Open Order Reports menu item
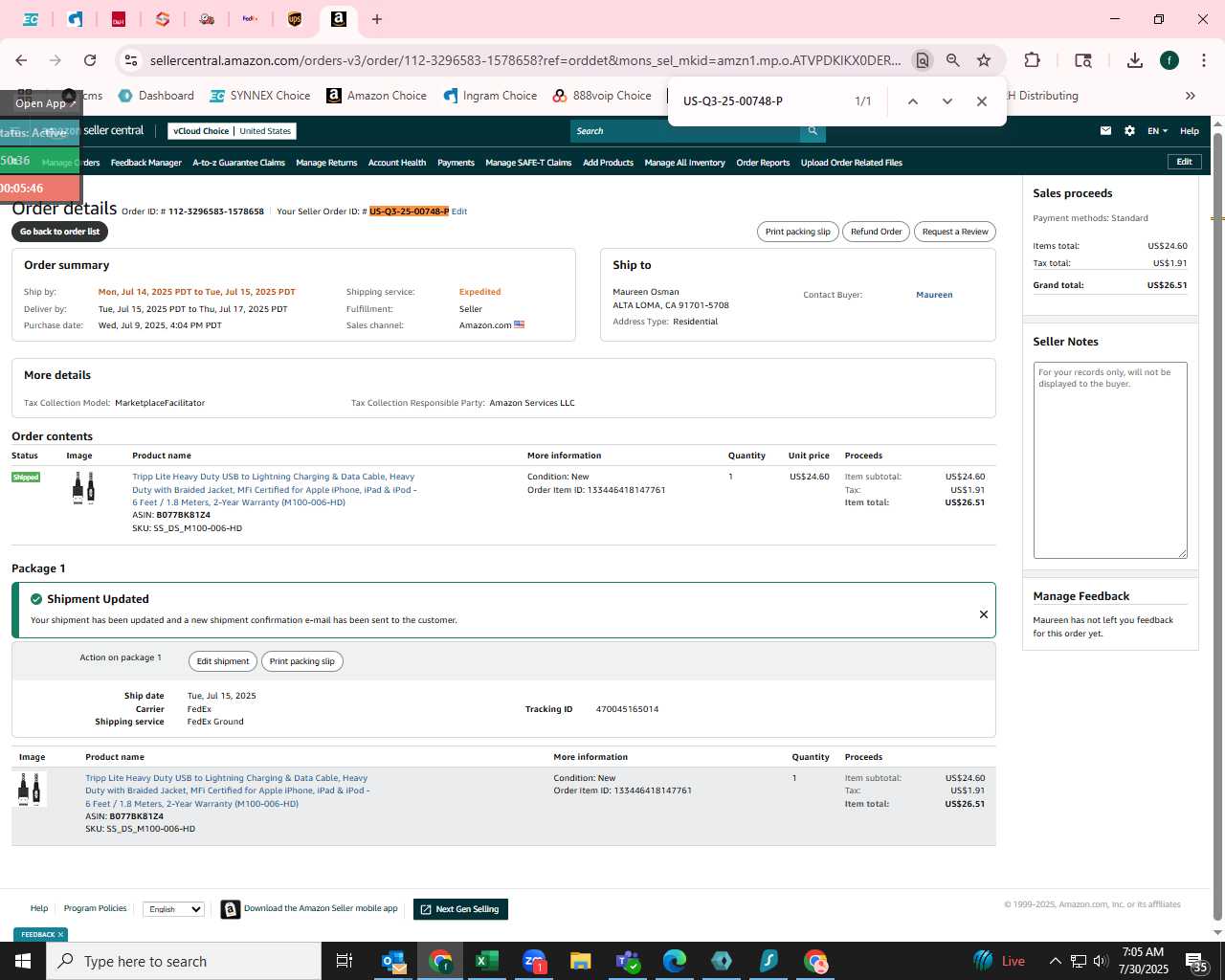Viewport: 1225px width, 980px height. point(763,163)
